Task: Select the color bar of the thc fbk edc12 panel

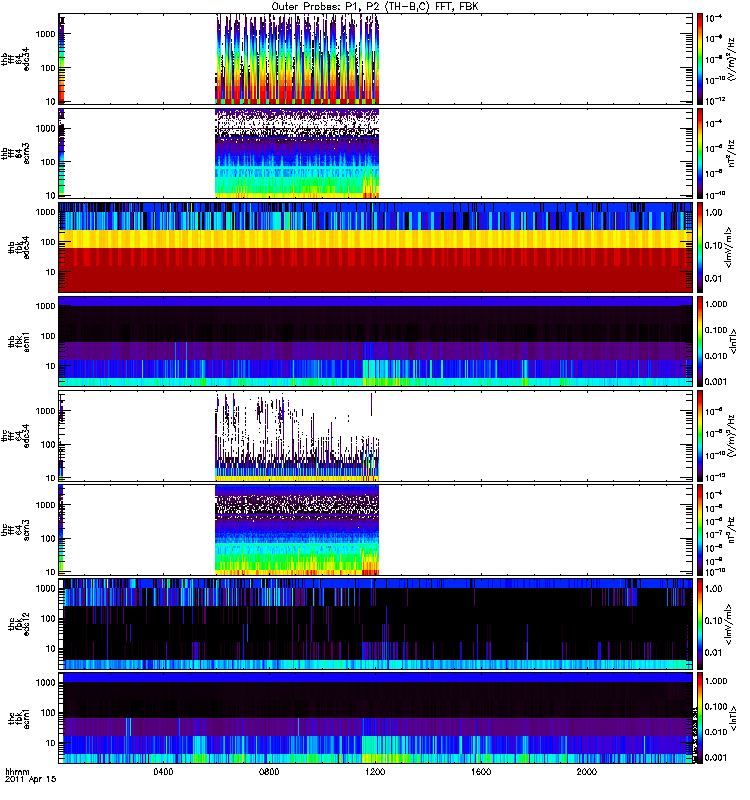Action: (x=700, y=624)
